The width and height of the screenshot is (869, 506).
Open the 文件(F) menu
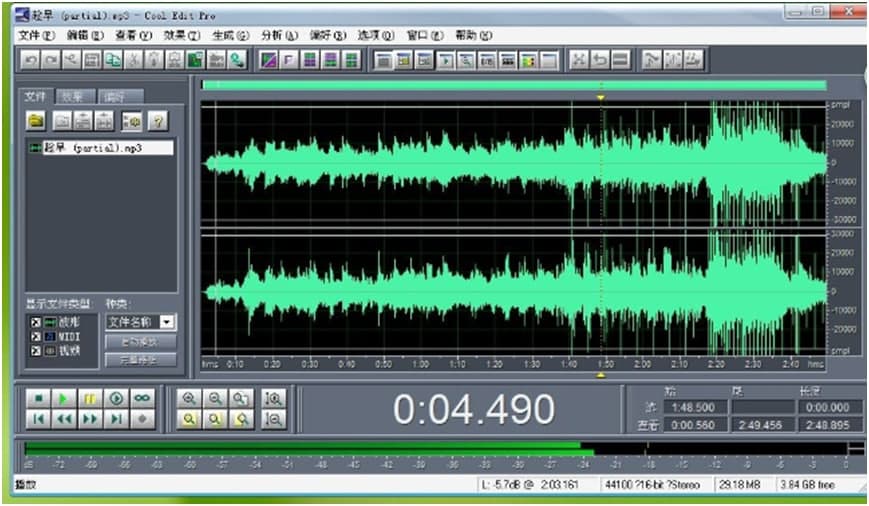click(37, 35)
